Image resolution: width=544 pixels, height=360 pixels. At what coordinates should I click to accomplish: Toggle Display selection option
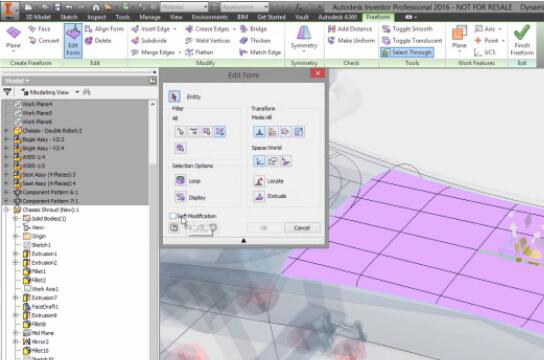click(180, 197)
